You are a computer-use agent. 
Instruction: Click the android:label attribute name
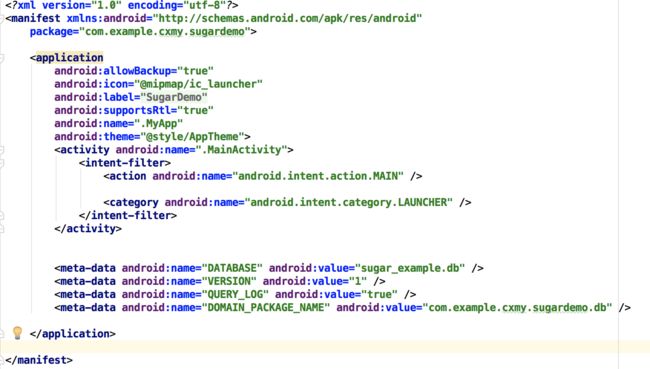coord(94,97)
